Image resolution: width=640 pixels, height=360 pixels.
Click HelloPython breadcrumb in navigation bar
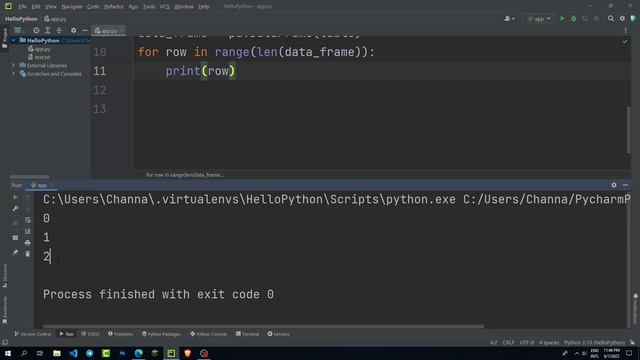coord(21,19)
